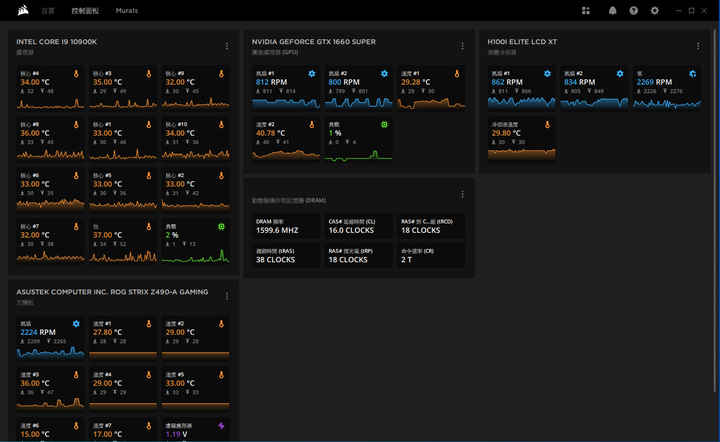Click the pump 2269 RPM graph

(667, 104)
